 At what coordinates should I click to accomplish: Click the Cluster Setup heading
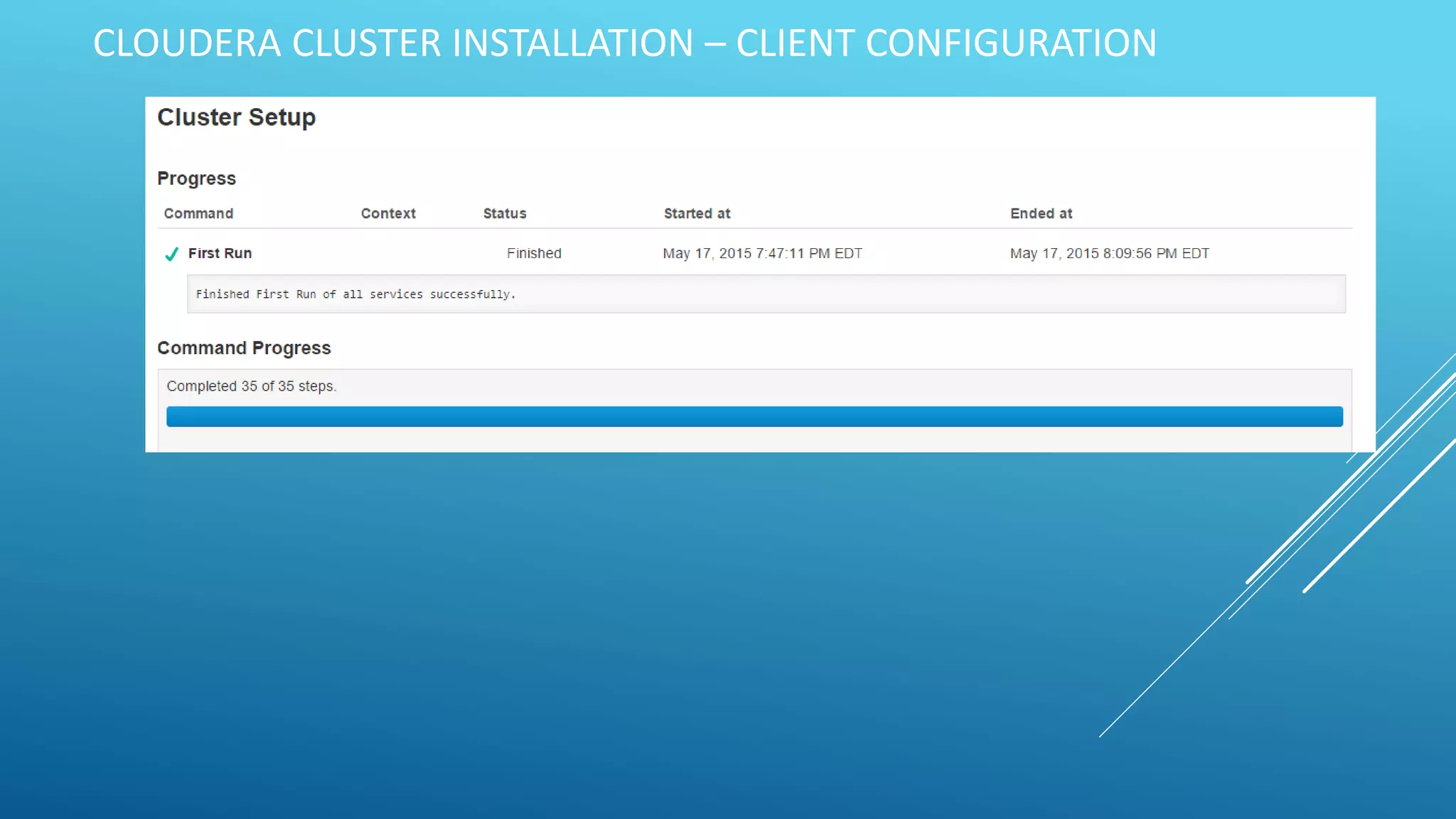(x=236, y=117)
